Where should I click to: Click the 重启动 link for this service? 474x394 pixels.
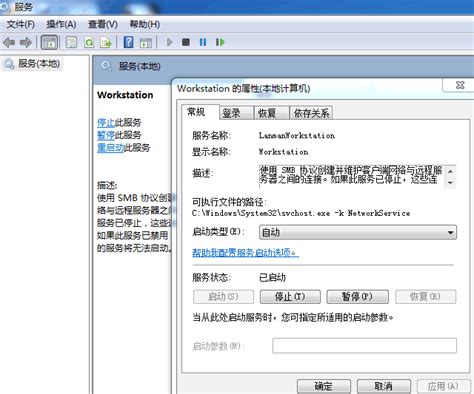pyautogui.click(x=110, y=148)
